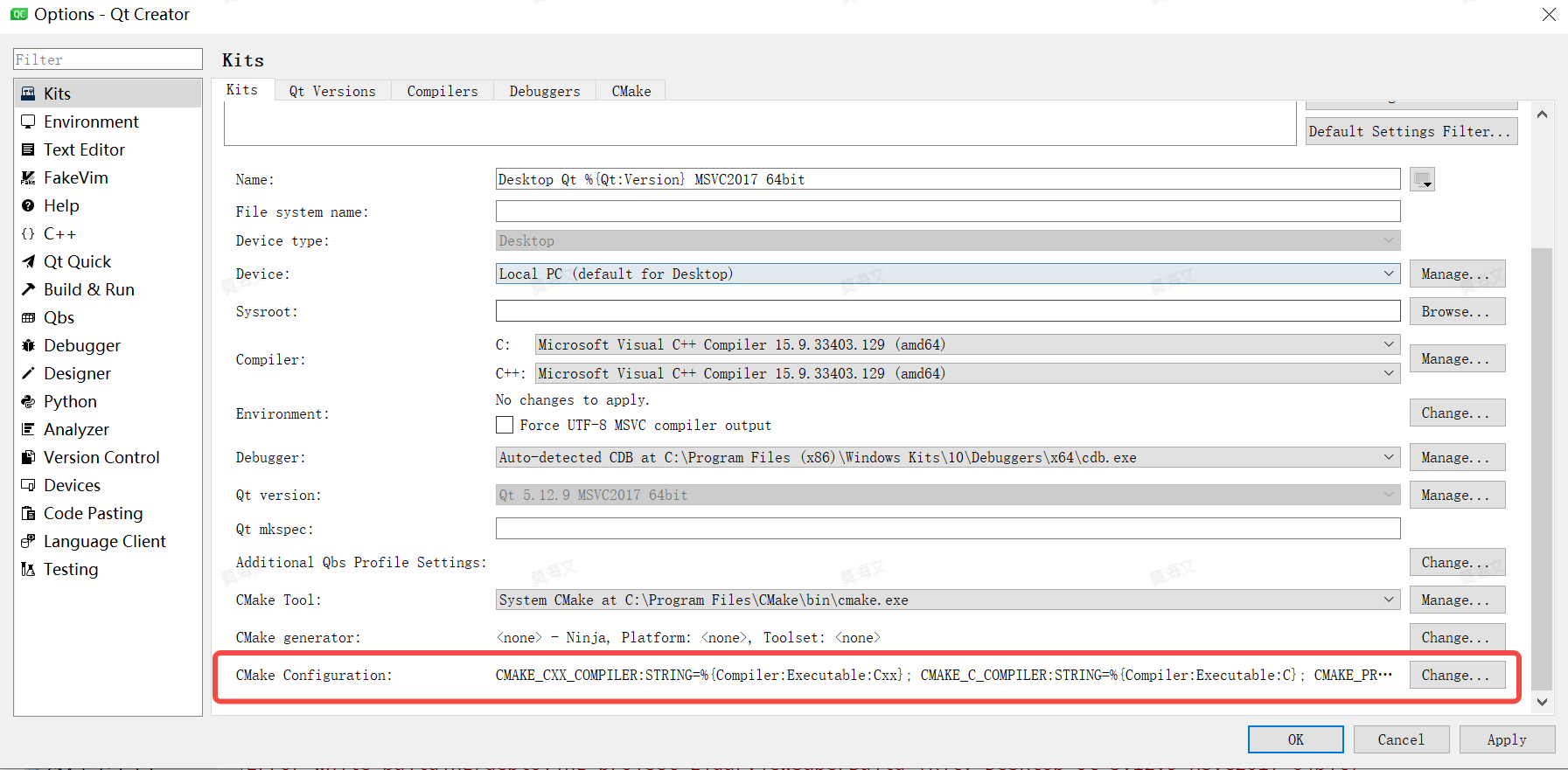Viewport: 1568px width, 770px height.
Task: Open Code Pasting clipboard icon
Action: (x=28, y=513)
